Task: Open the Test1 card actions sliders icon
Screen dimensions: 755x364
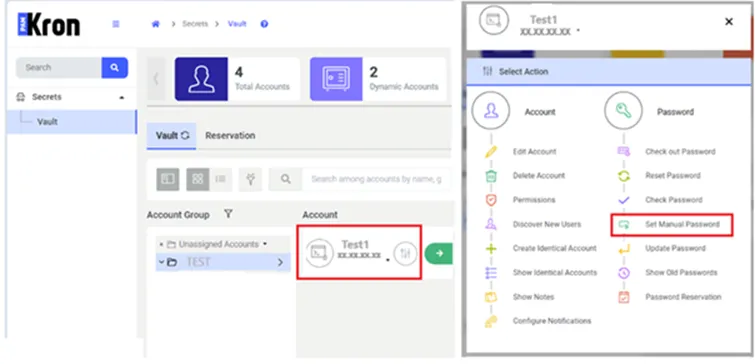Action: [x=405, y=253]
